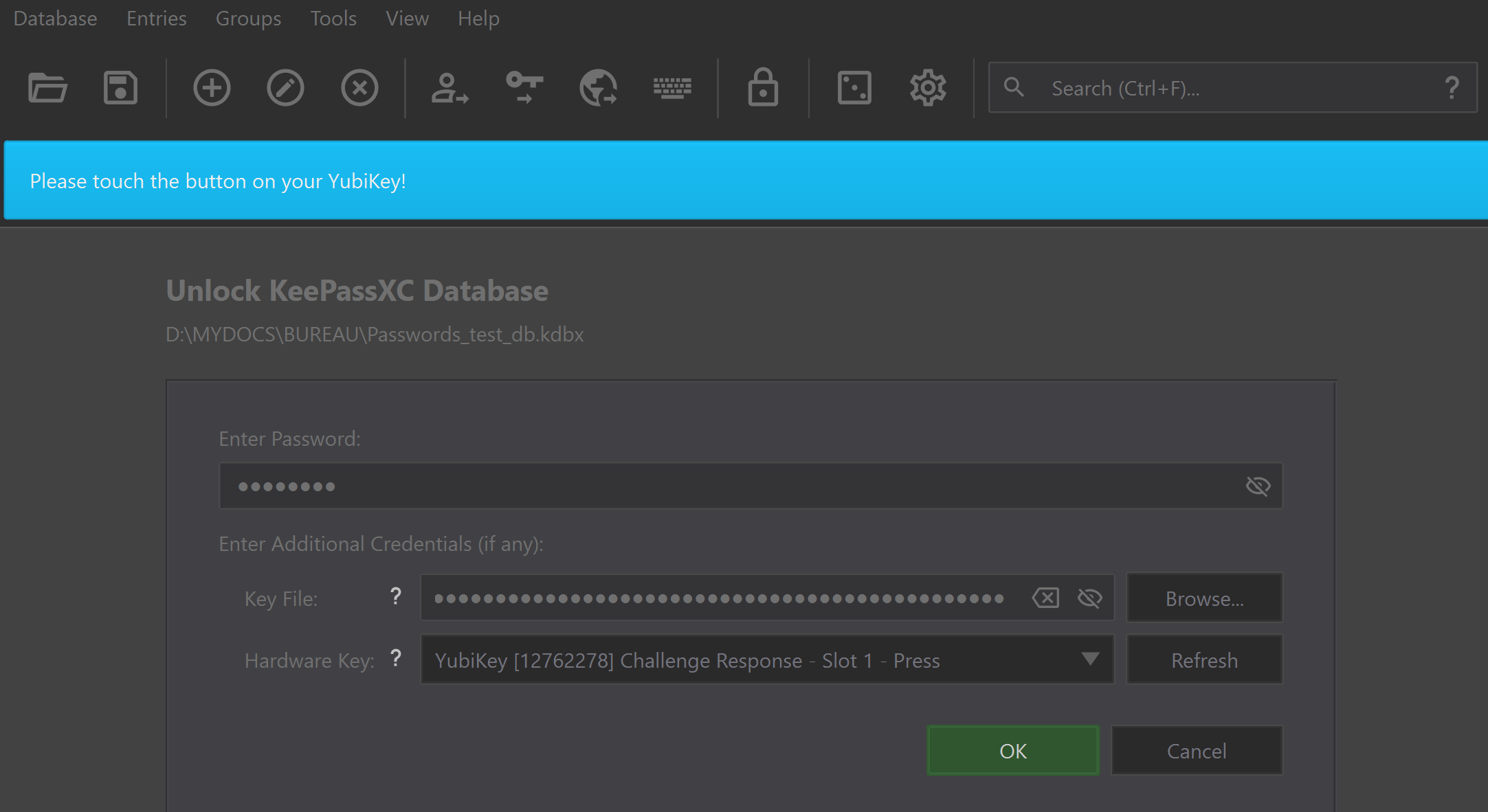
Task: Click the database path Passwords_test_db.kdbx
Action: 375,335
